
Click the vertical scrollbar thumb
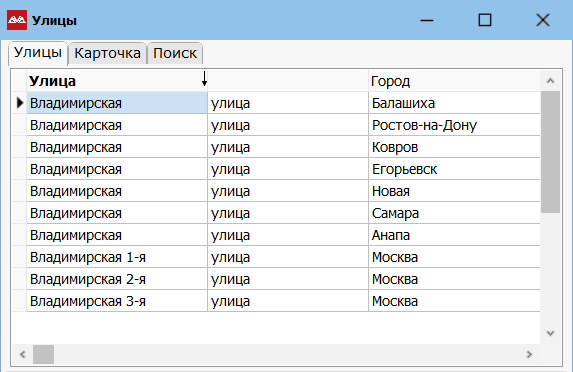(x=550, y=152)
